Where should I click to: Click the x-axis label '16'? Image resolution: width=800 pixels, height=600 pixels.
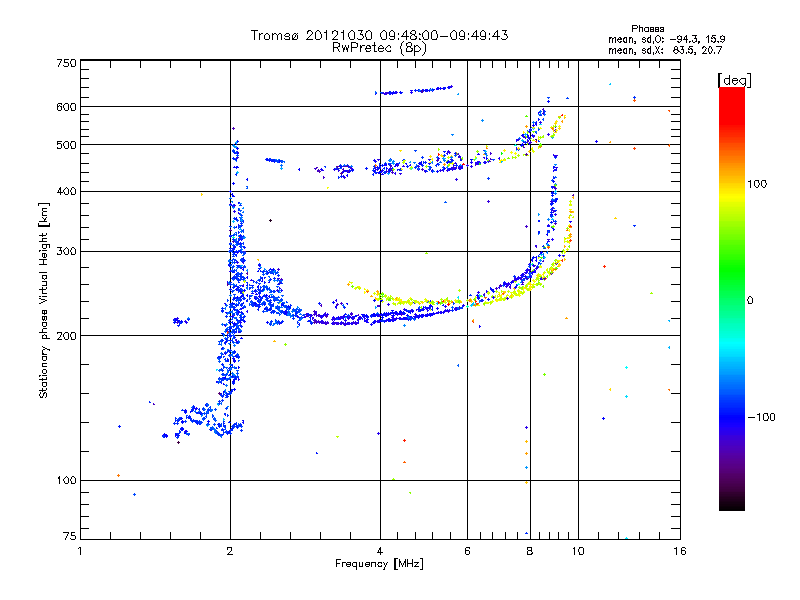pyautogui.click(x=680, y=551)
